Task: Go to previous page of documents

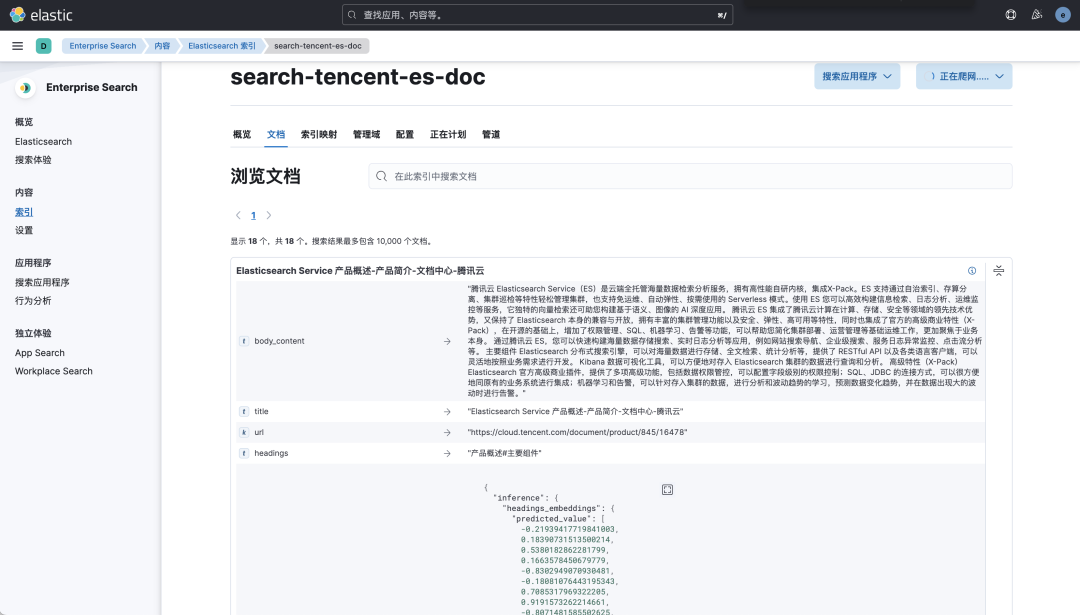Action: [x=238, y=216]
